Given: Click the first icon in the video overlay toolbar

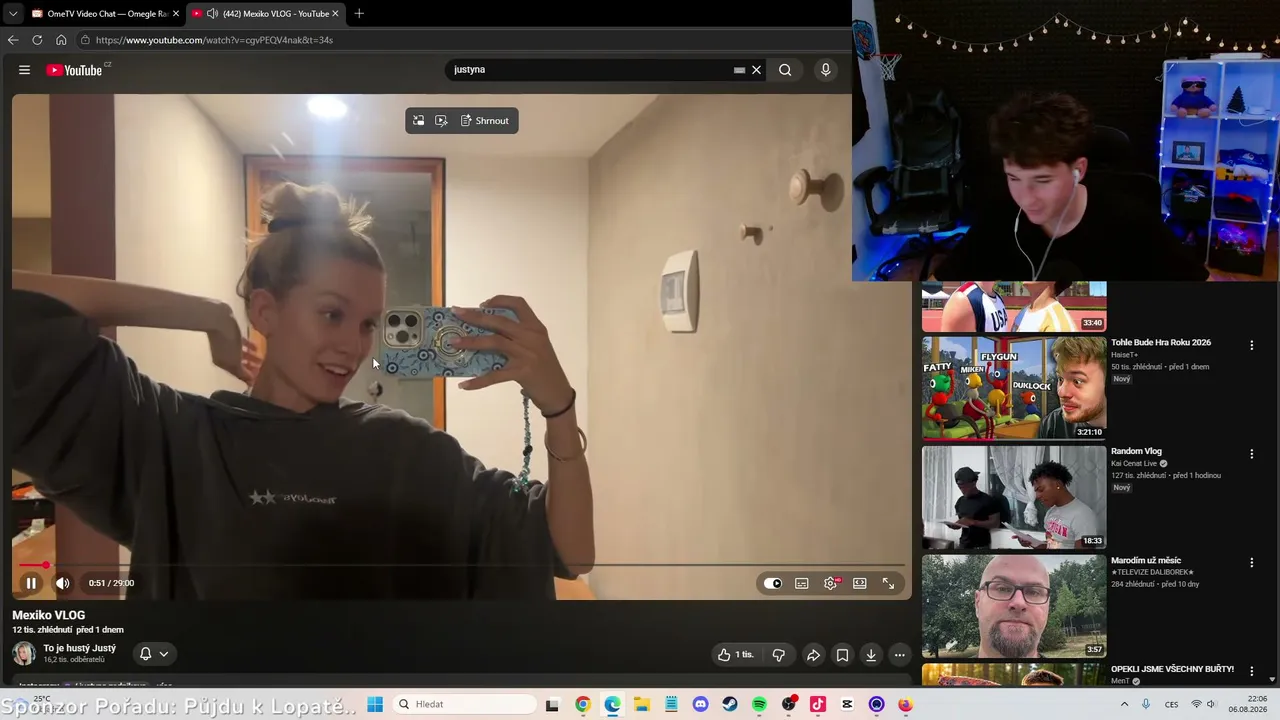Looking at the screenshot, I should coord(419,121).
